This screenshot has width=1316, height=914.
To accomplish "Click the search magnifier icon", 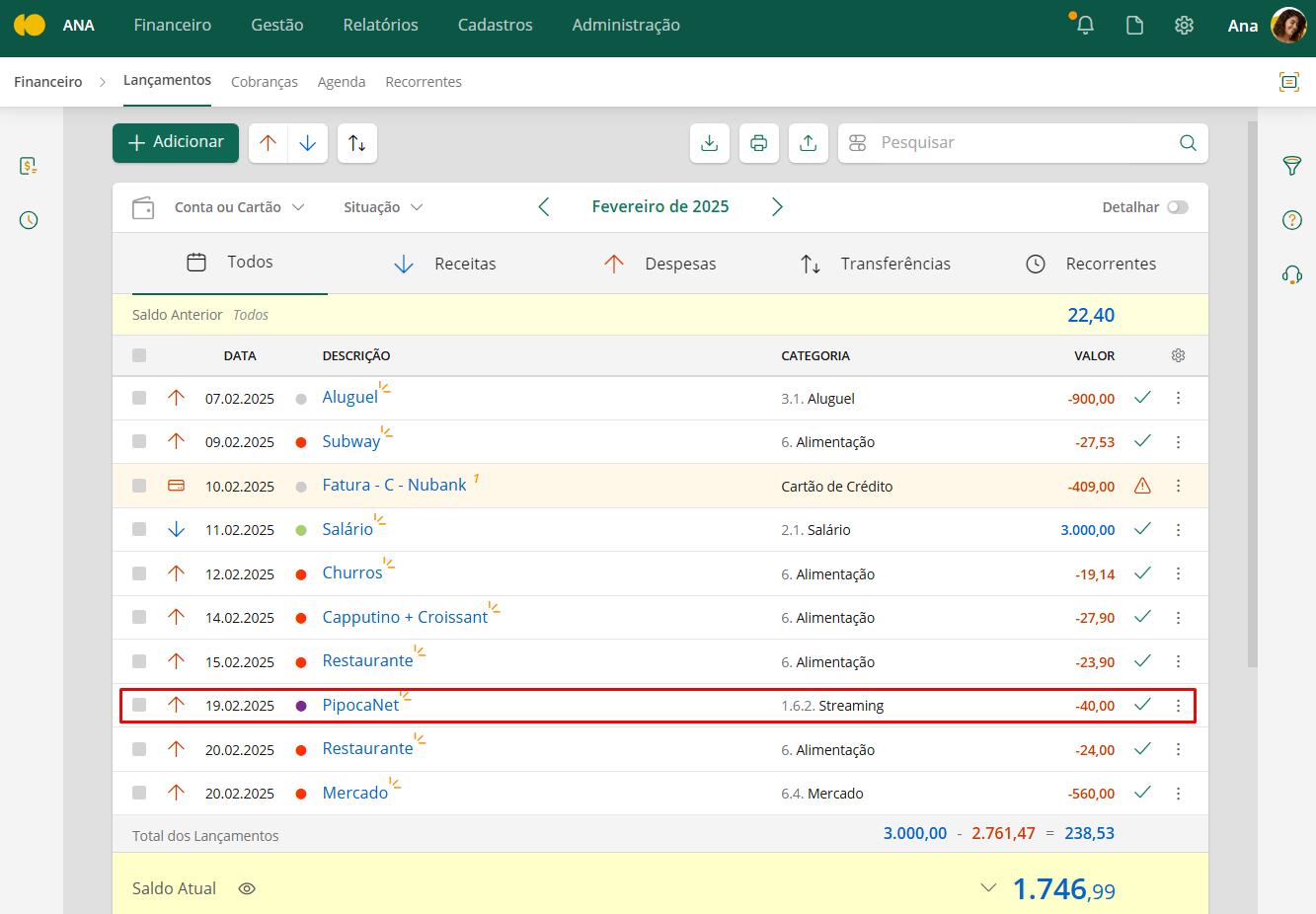I will pyautogui.click(x=1188, y=143).
